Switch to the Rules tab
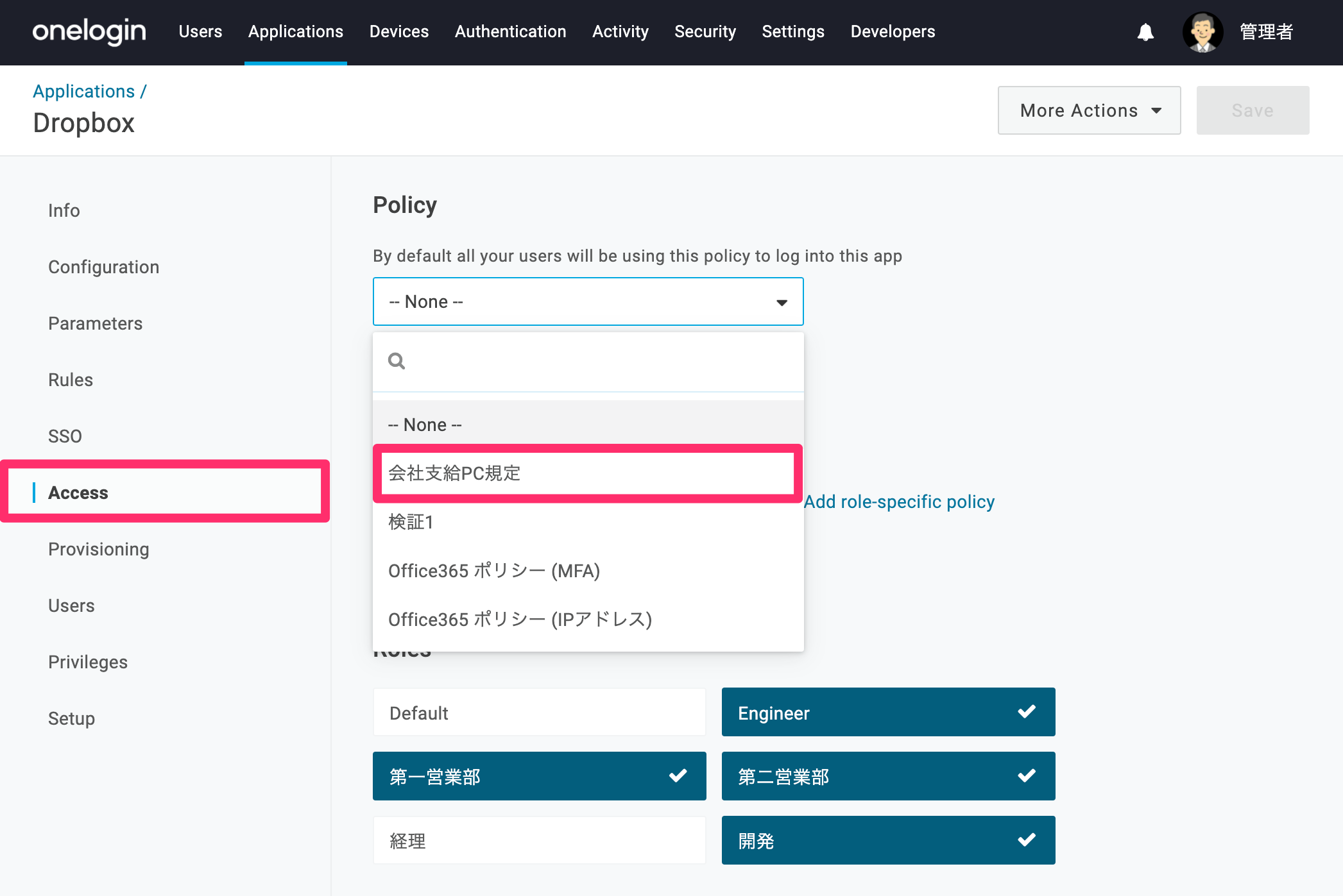Screen dimensions: 1343x896 coord(71,380)
